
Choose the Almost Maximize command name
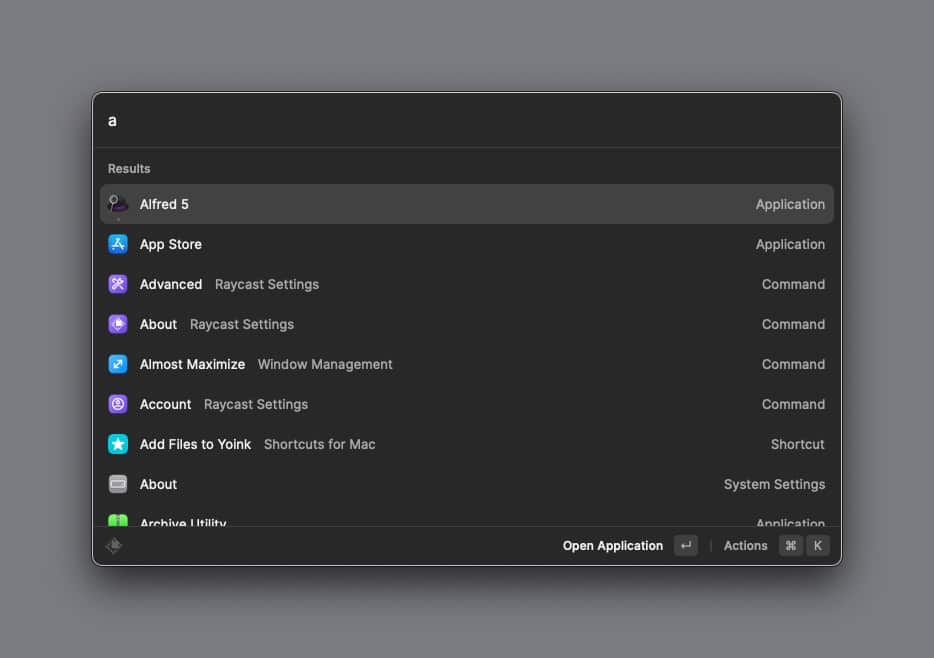pyautogui.click(x=192, y=364)
